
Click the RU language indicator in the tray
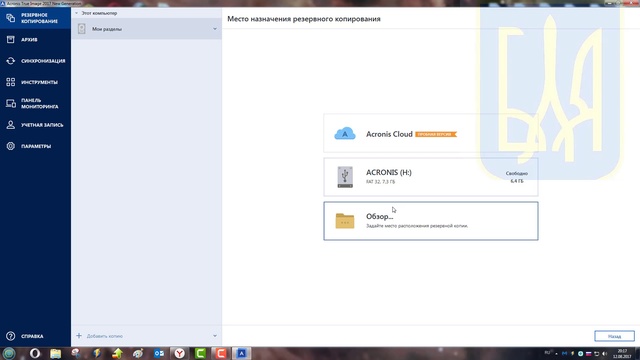[547, 353]
